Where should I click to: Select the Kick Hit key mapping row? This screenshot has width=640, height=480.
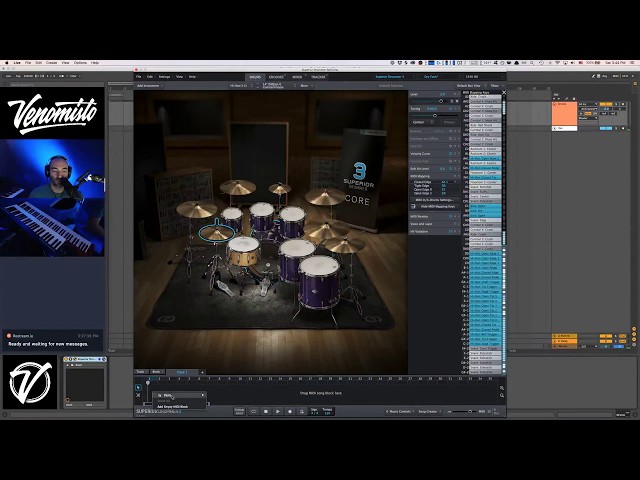[x=485, y=211]
